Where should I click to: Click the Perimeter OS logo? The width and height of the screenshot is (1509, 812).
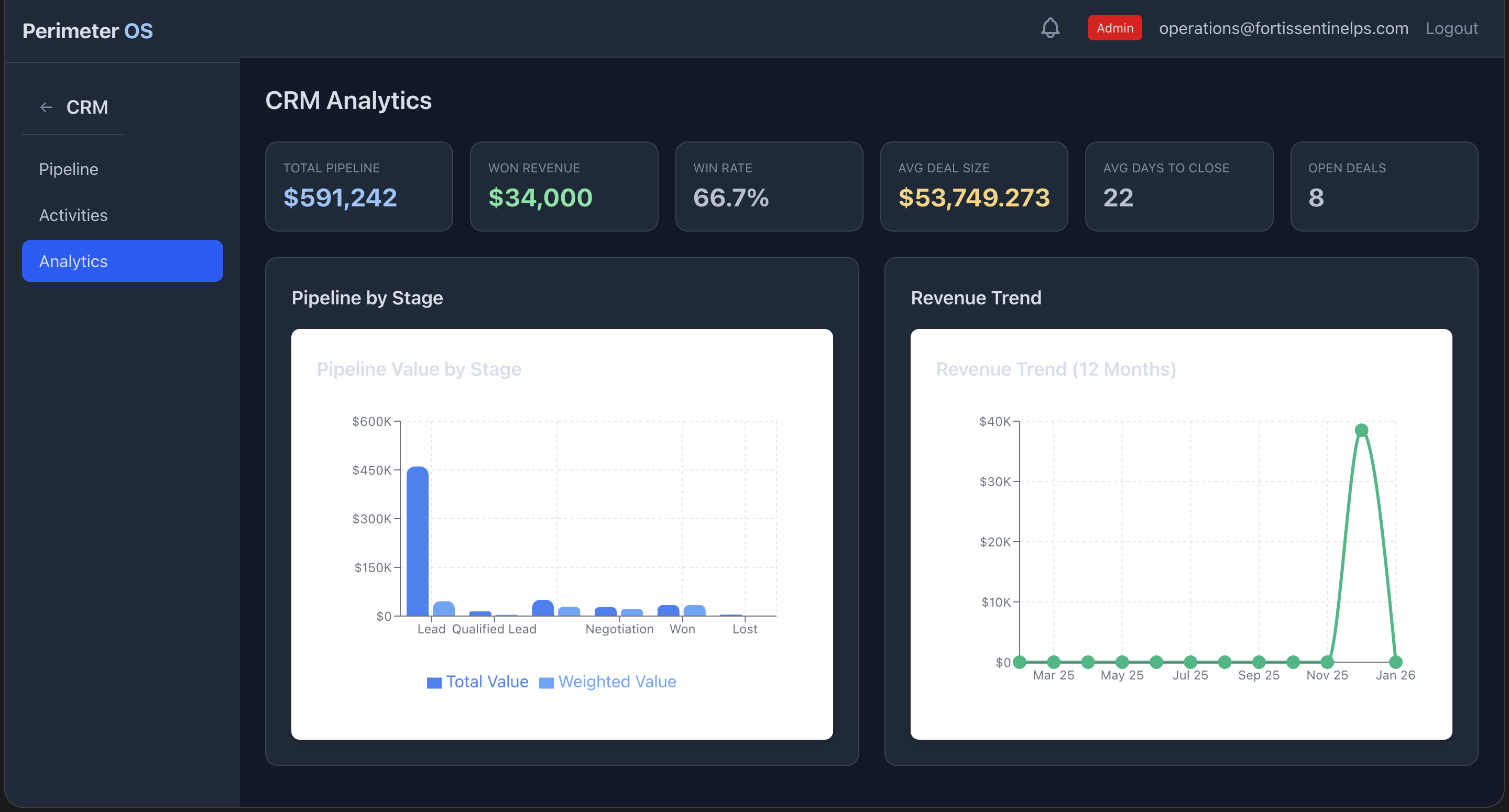(x=88, y=30)
